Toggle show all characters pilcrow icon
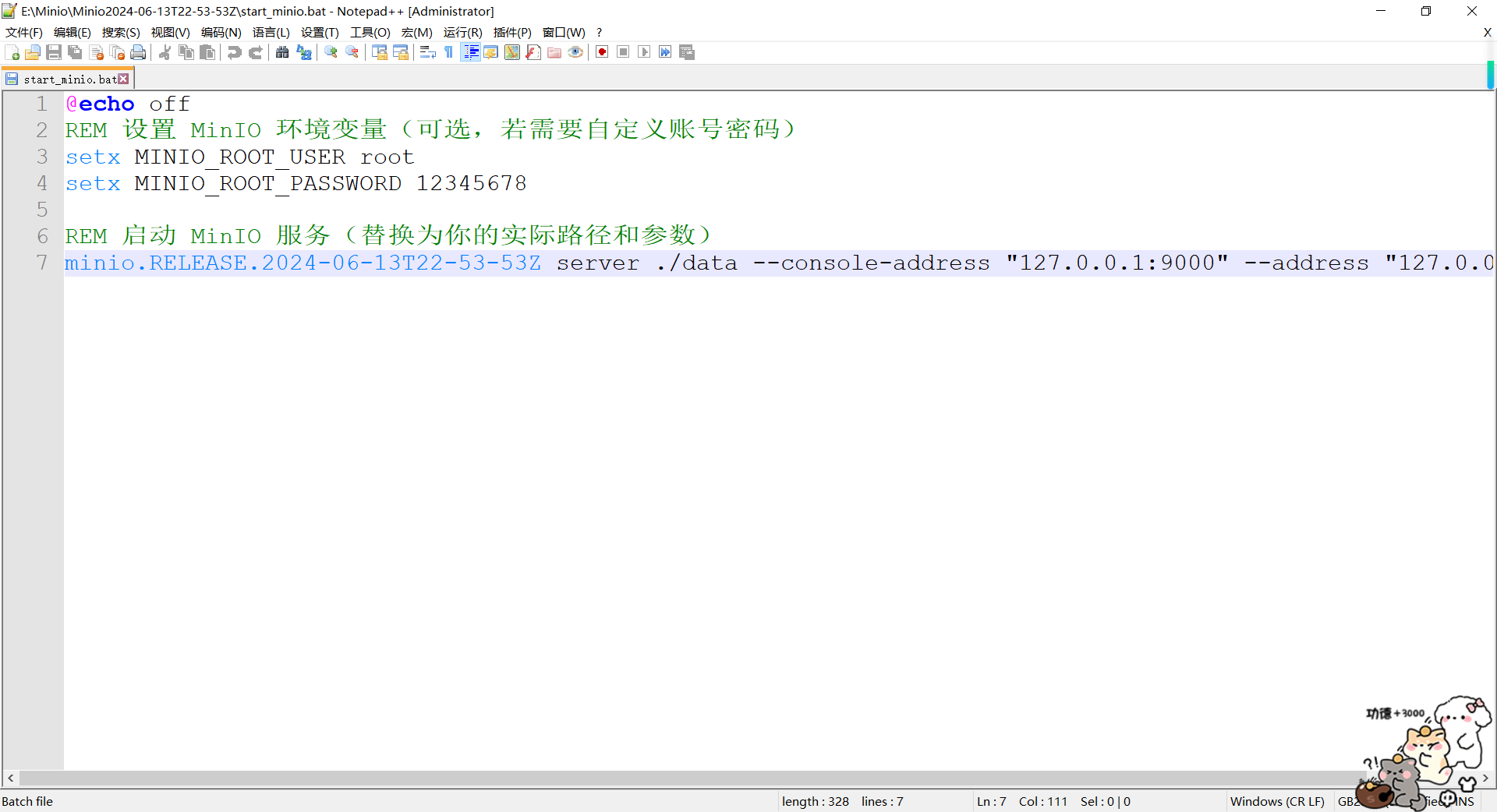This screenshot has height=812, width=1497. coord(448,52)
